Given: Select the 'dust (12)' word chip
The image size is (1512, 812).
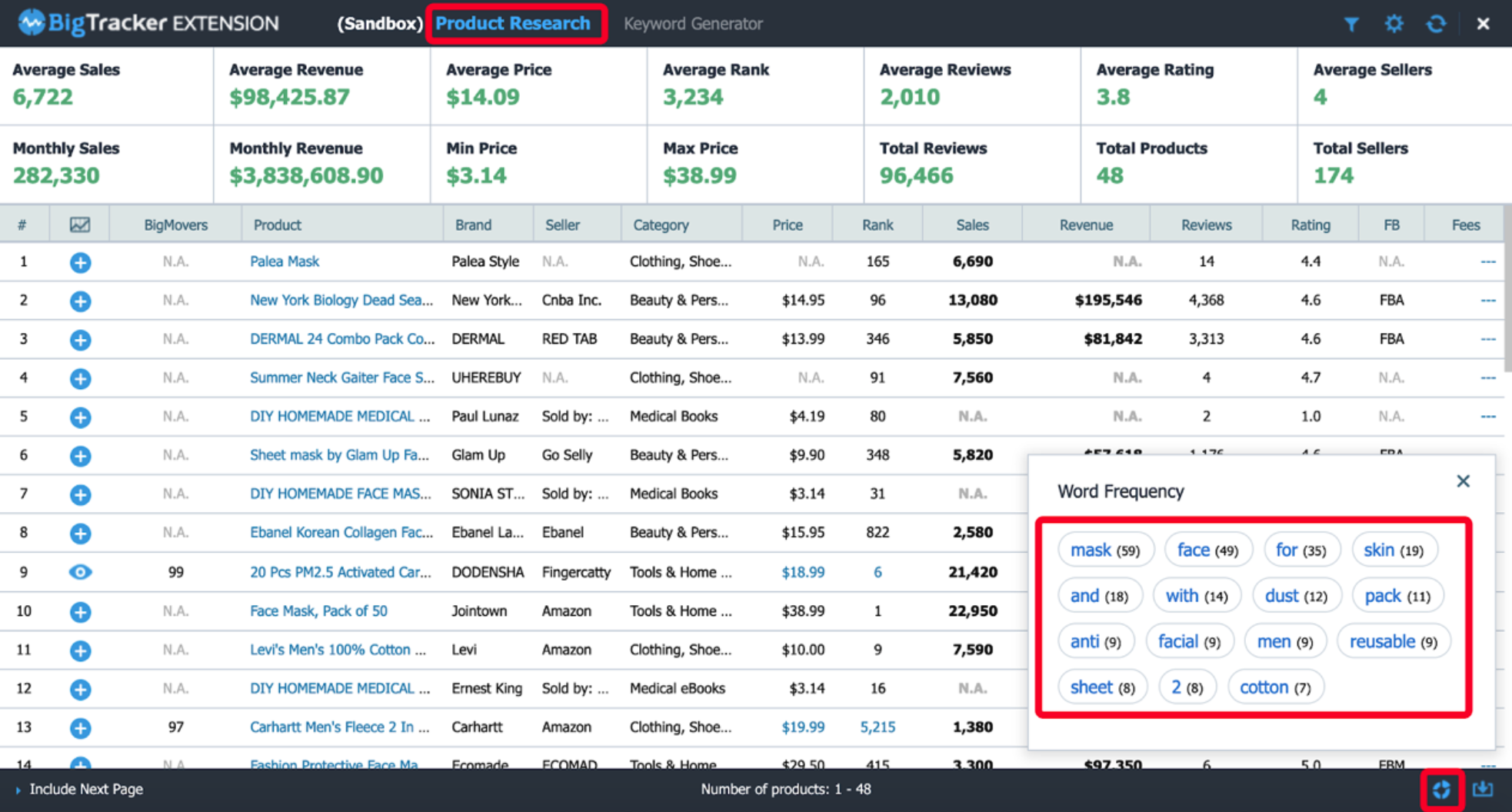Looking at the screenshot, I should pos(1296,596).
